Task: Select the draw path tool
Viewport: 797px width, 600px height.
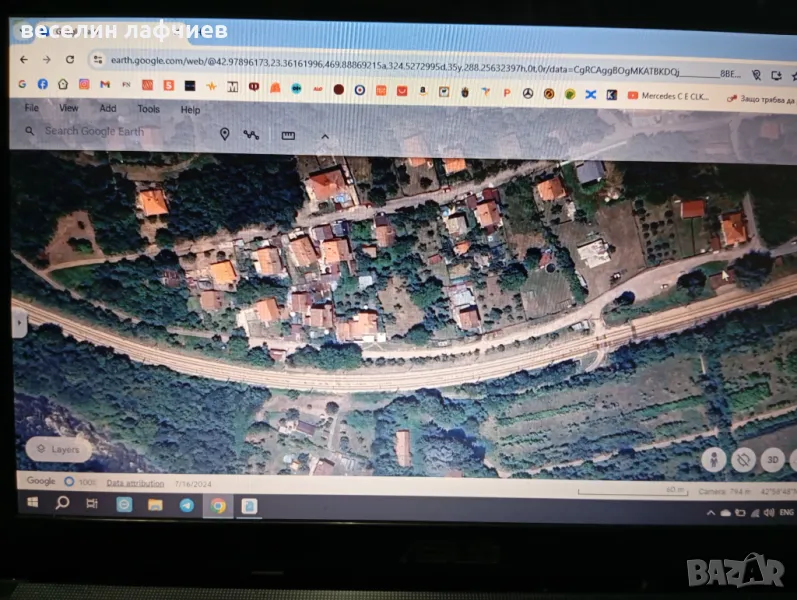Action: [x=251, y=135]
